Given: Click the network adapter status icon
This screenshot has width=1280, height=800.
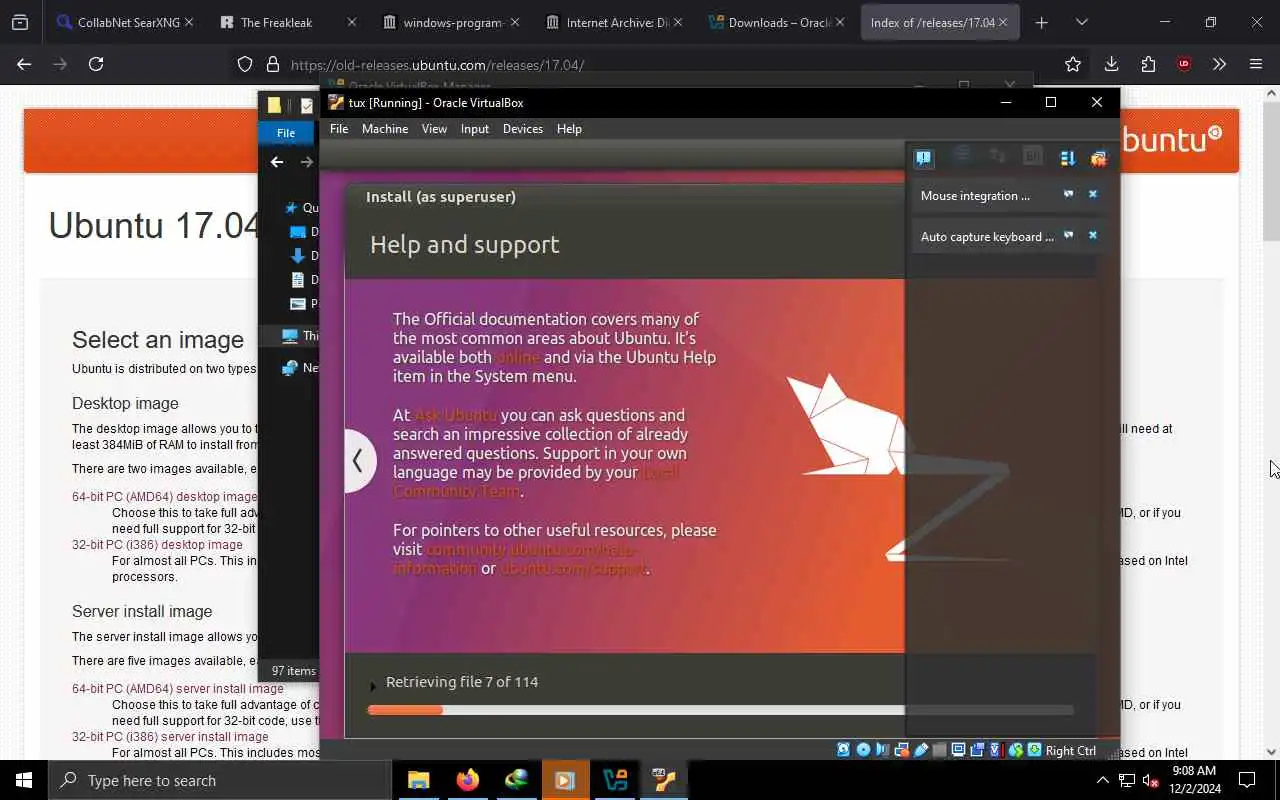Looking at the screenshot, I should click(902, 750).
